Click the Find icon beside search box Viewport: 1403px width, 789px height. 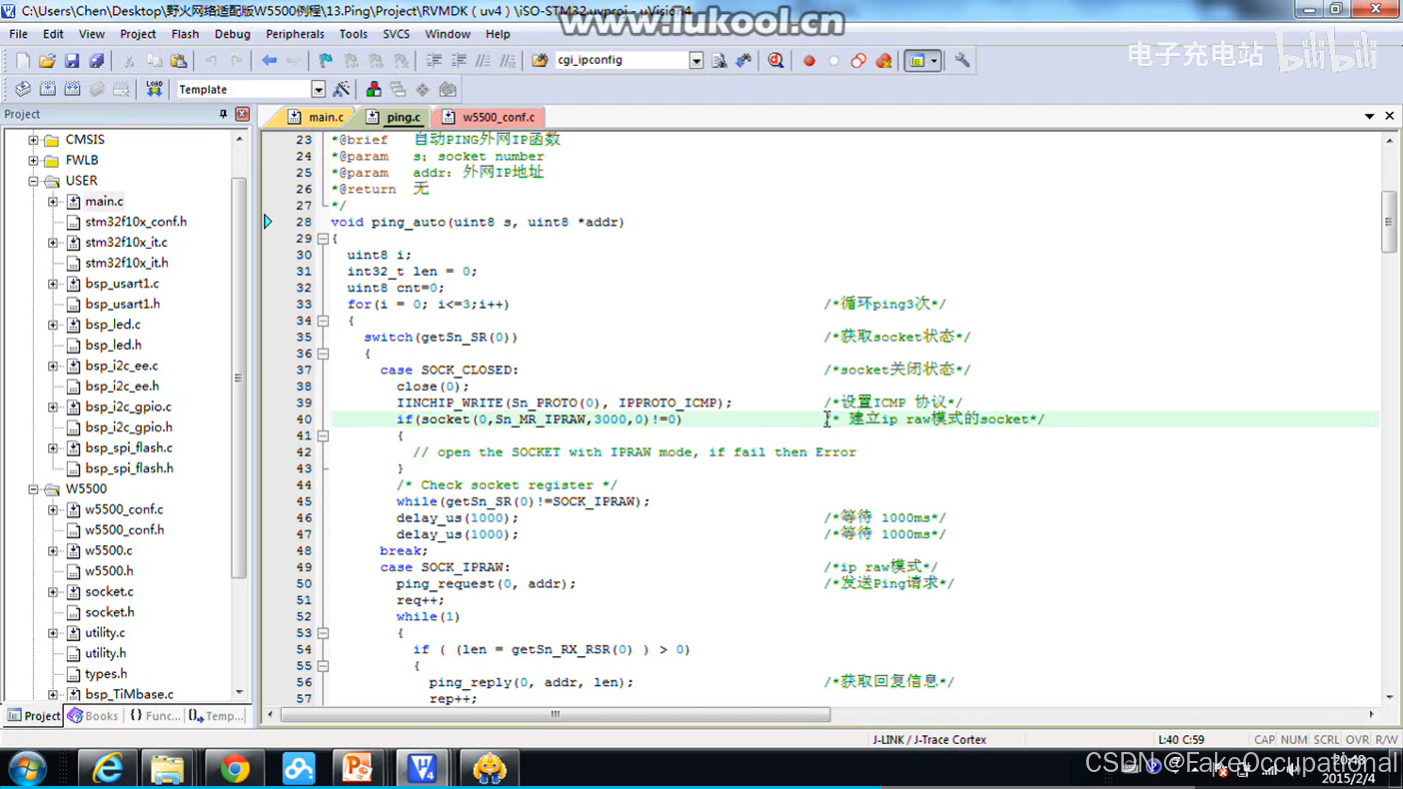point(719,61)
